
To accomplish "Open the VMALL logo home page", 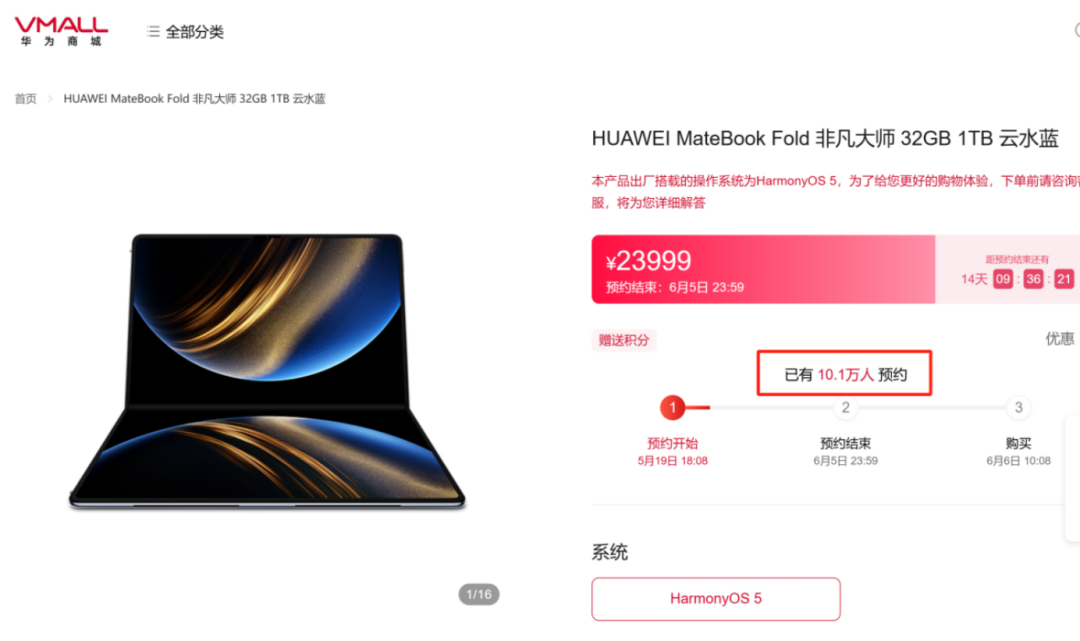I will pyautogui.click(x=61, y=31).
